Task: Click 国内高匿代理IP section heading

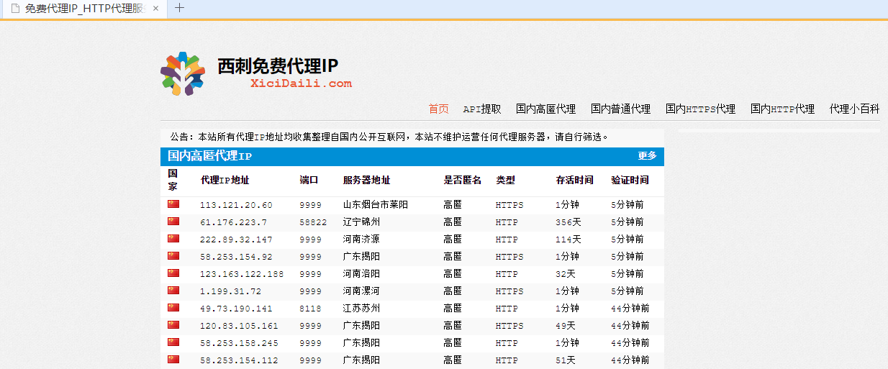Action: (210, 156)
